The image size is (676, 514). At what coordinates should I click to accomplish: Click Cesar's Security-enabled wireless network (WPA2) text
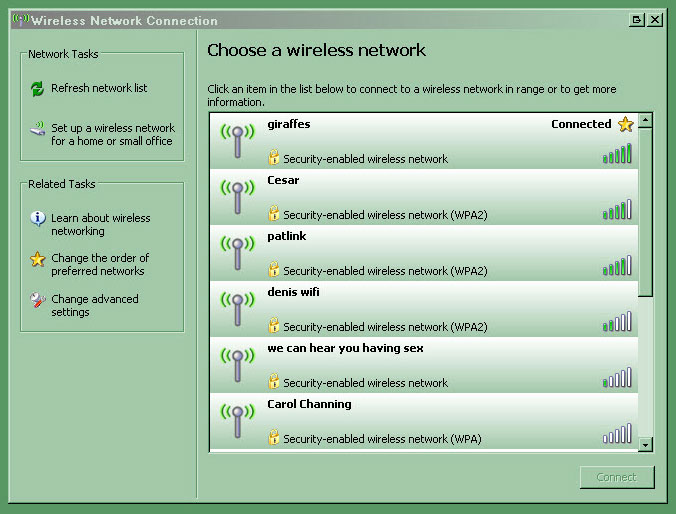tap(385, 215)
